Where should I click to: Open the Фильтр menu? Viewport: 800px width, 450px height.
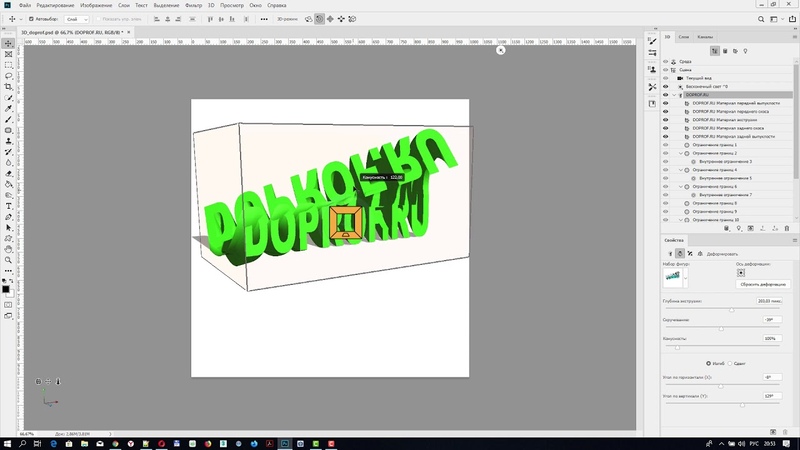click(x=193, y=5)
